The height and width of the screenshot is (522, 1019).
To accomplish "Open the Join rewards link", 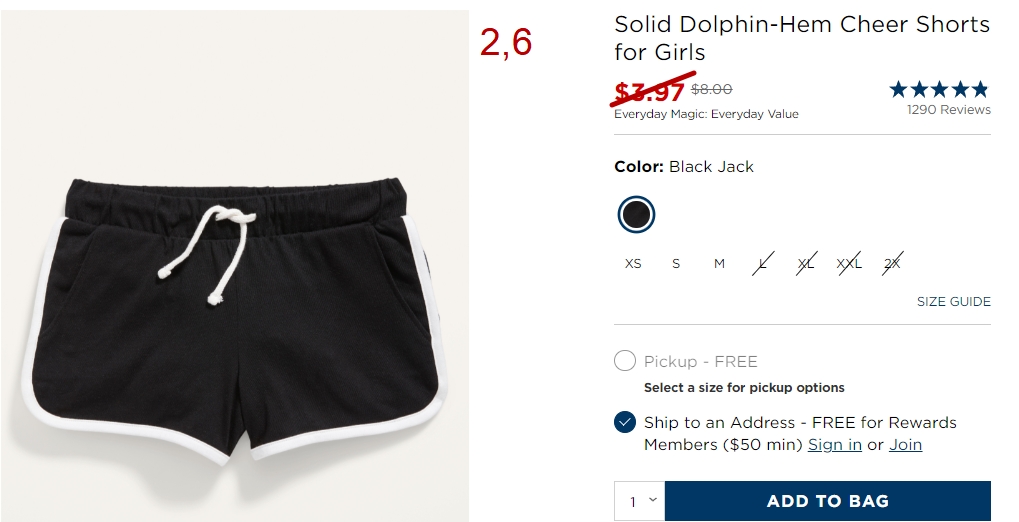I will pyautogui.click(x=905, y=445).
